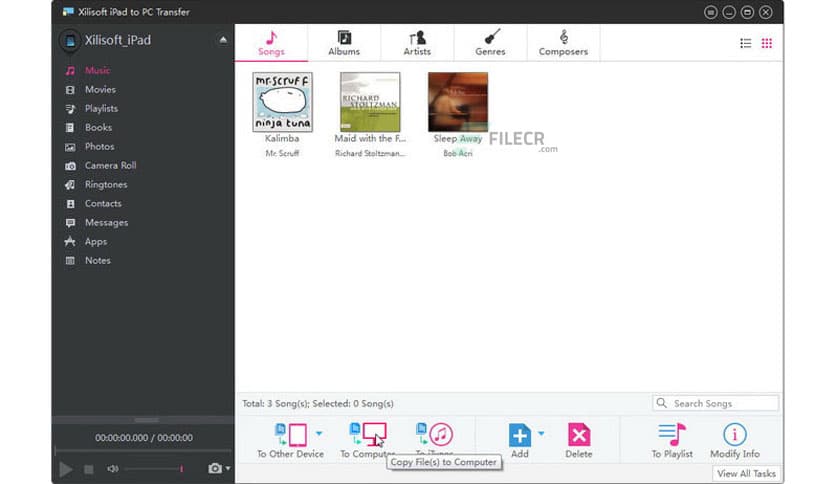Click the Bob Acri artist text
Image resolution: width=836 pixels, height=484 pixels.
coord(458,154)
